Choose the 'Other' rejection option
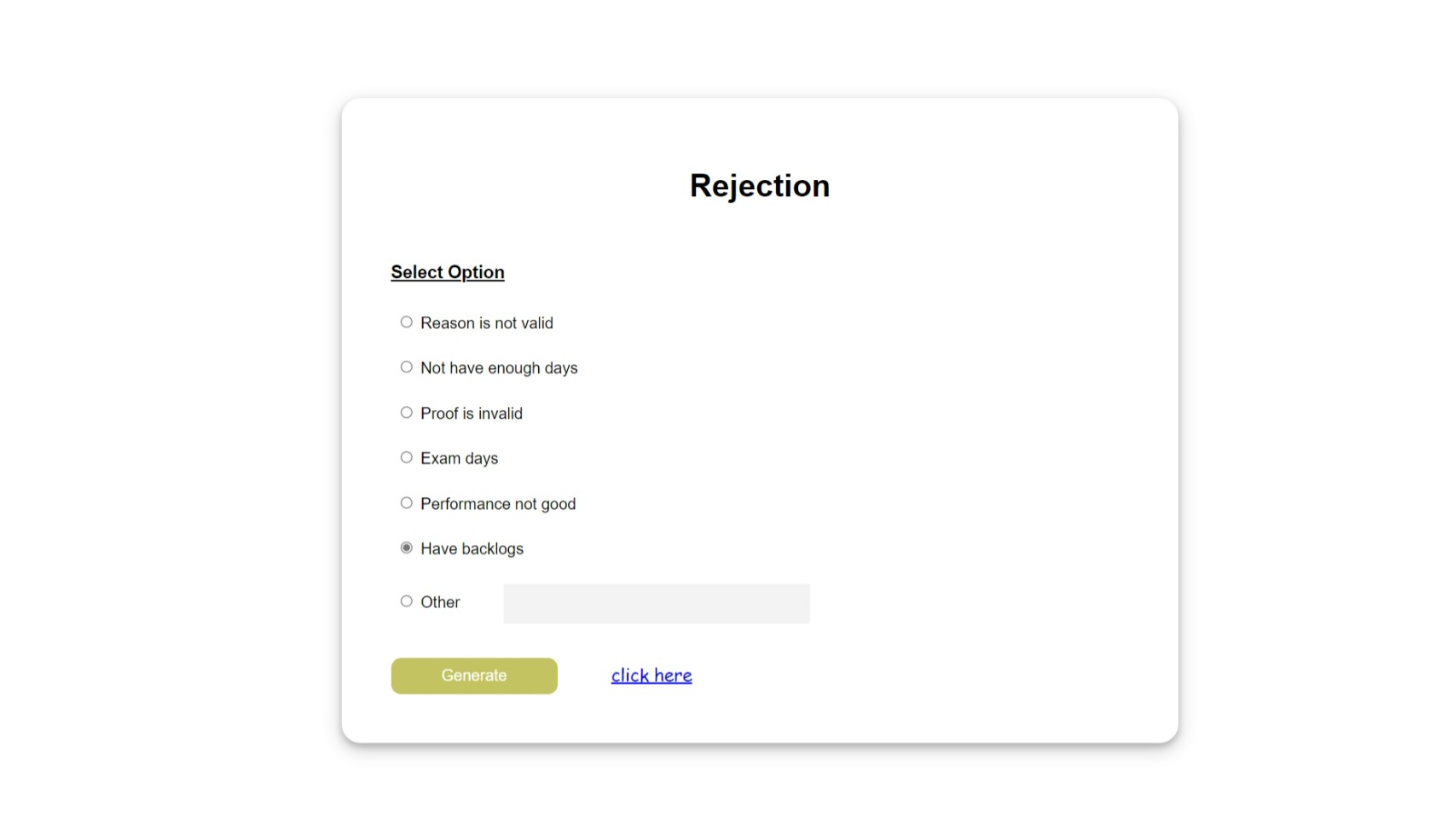1436x840 pixels. point(406,601)
